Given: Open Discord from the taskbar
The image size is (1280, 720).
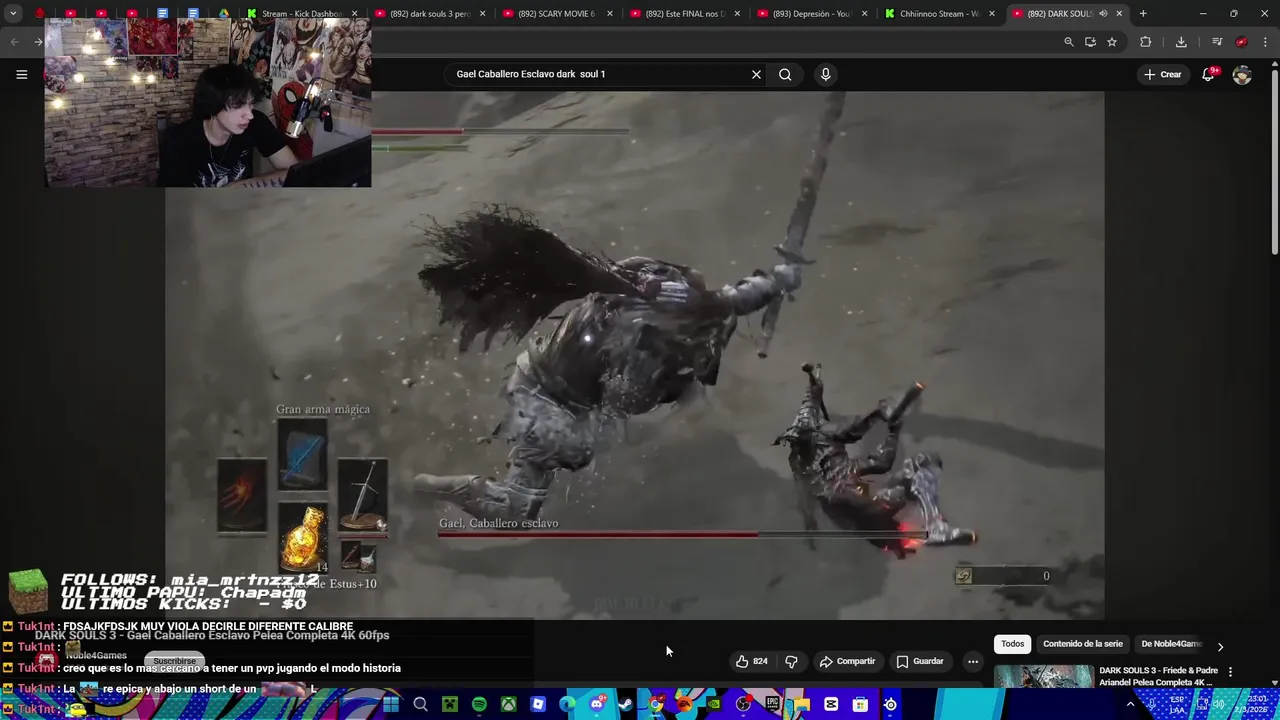Looking at the screenshot, I should [x=597, y=704].
